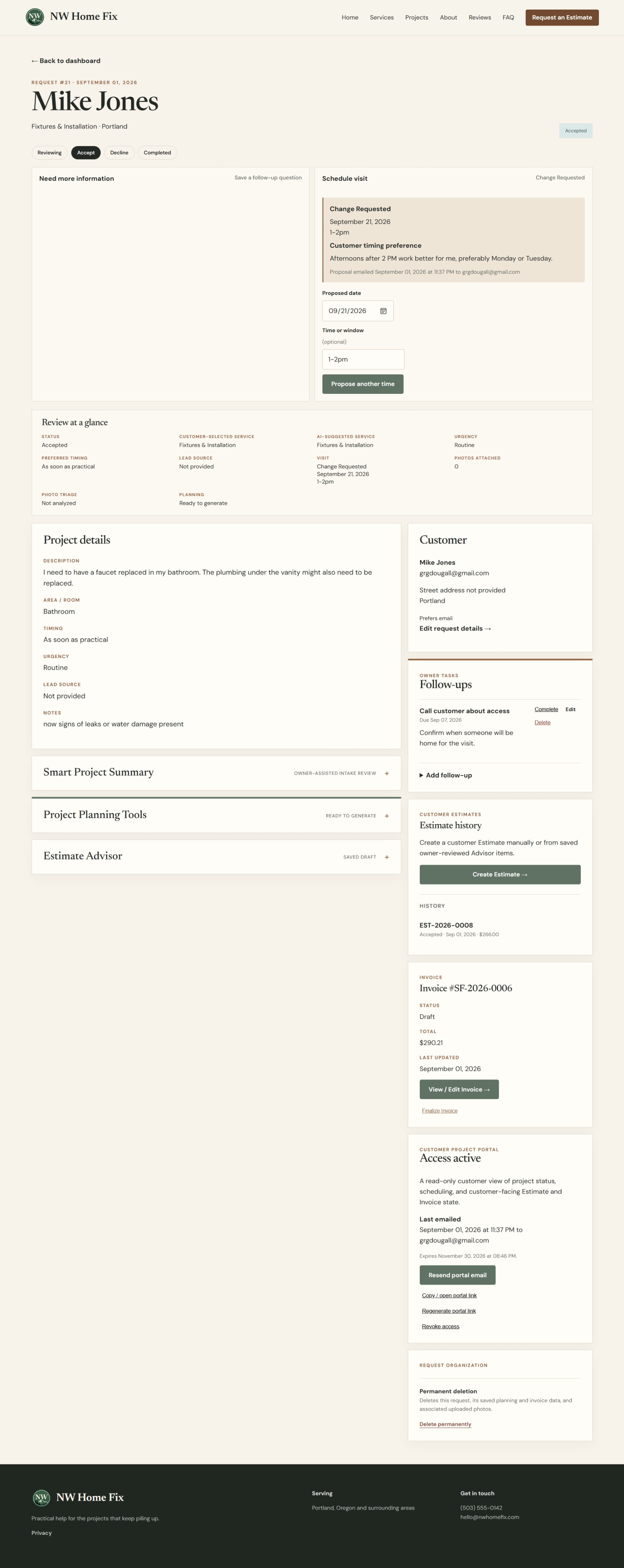Edit the Call customer about access follow-up
Viewport: 624px width, 1568px height.
(x=571, y=709)
